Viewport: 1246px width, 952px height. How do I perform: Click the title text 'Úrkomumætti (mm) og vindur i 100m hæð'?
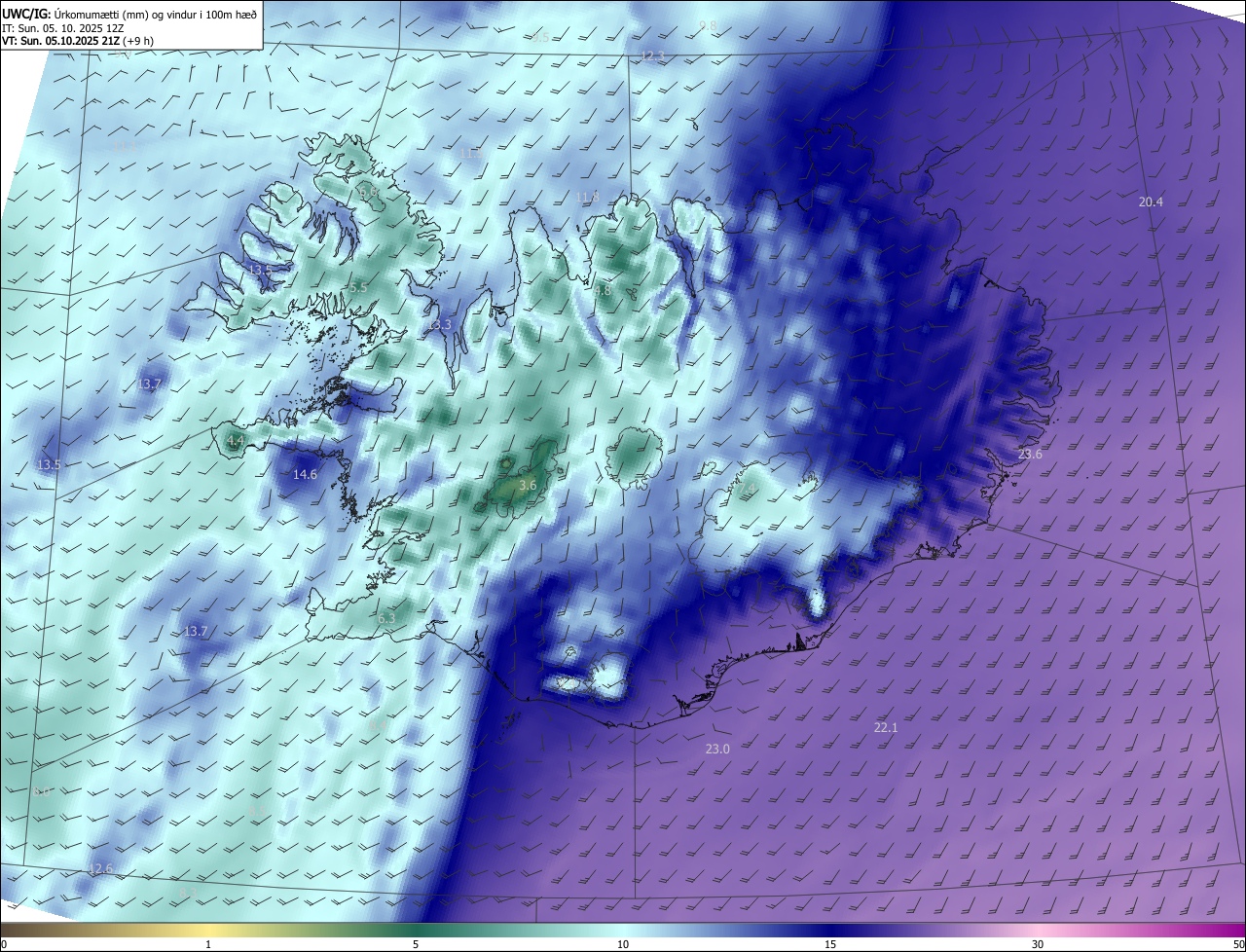point(156,14)
